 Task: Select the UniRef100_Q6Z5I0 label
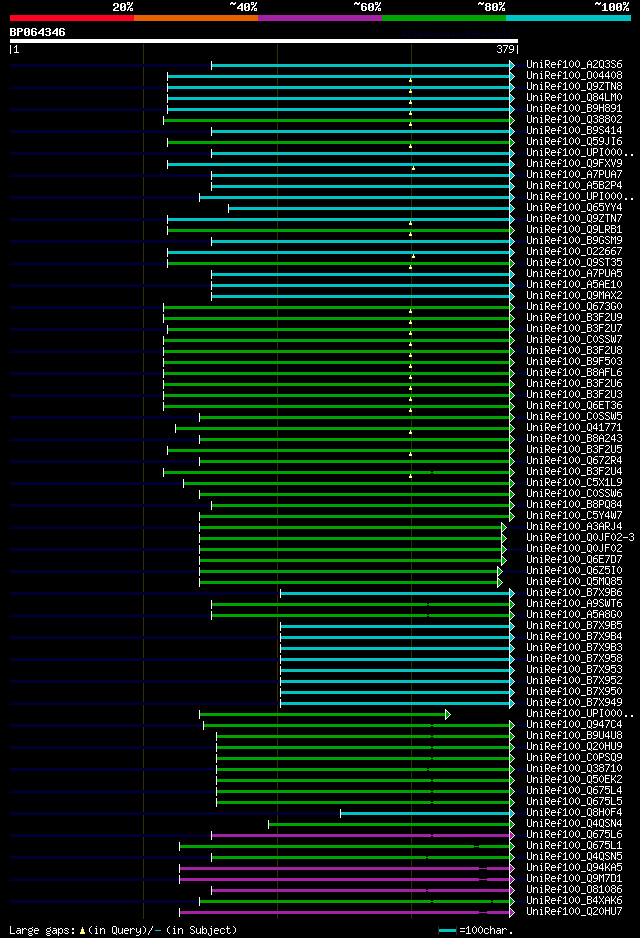574,571
